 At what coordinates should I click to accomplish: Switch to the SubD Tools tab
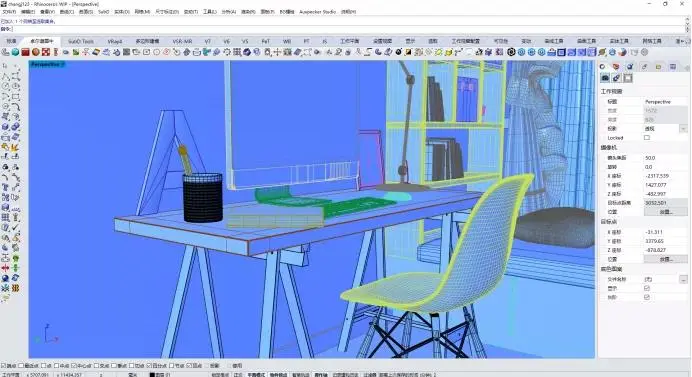[x=81, y=41]
